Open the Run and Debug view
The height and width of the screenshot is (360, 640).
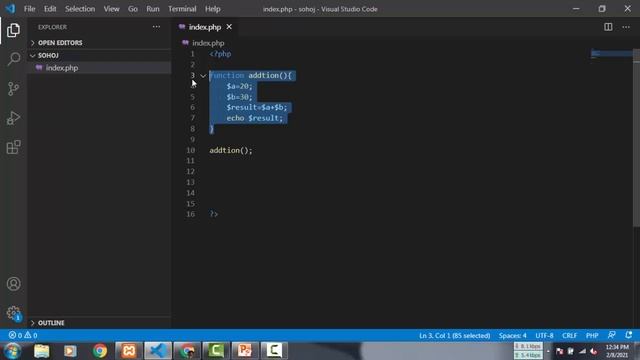[13, 118]
